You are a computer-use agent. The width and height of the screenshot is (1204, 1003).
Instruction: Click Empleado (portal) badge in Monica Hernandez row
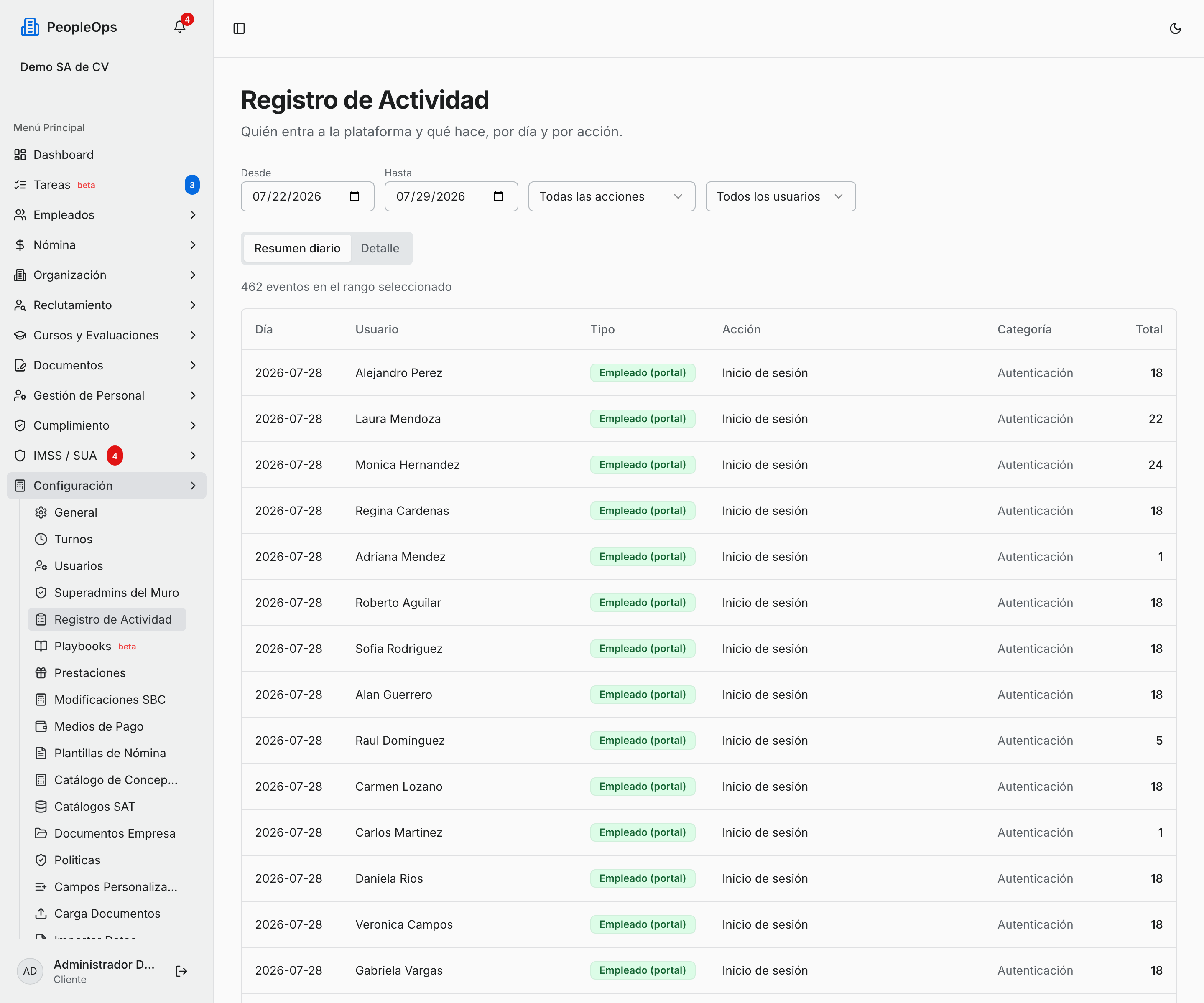pyautogui.click(x=643, y=465)
